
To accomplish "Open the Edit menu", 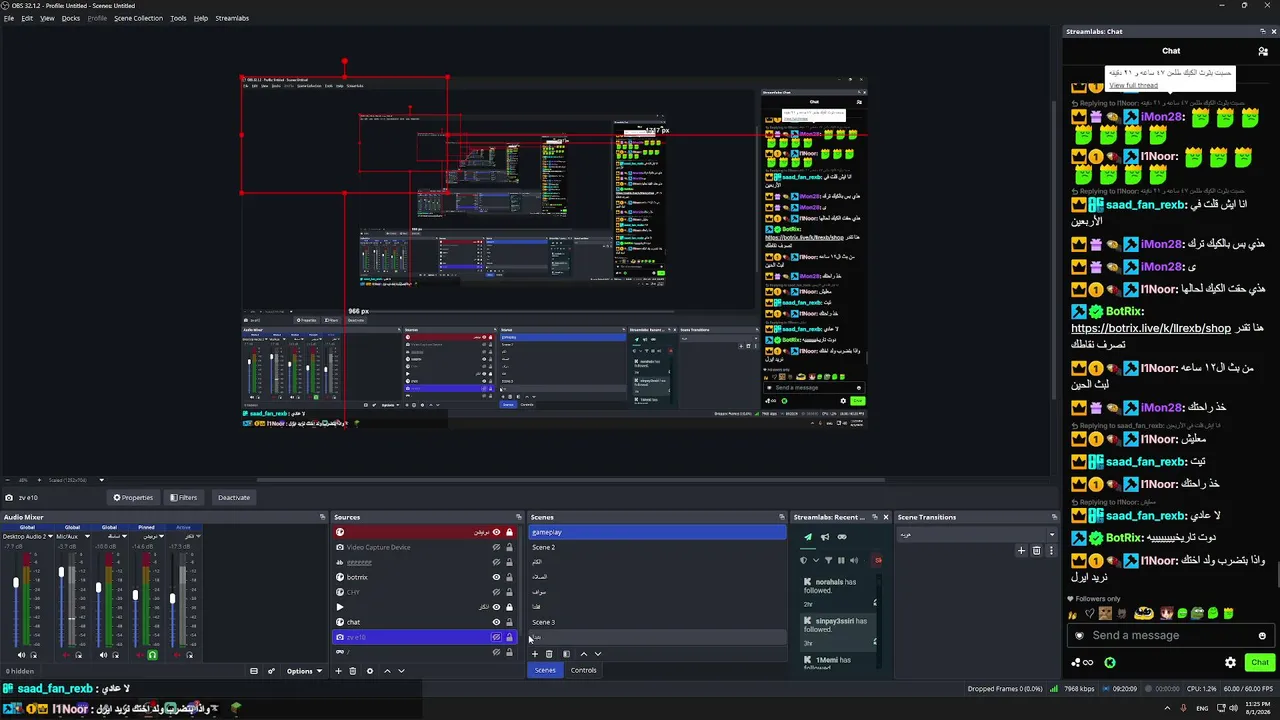I will click(x=27, y=18).
